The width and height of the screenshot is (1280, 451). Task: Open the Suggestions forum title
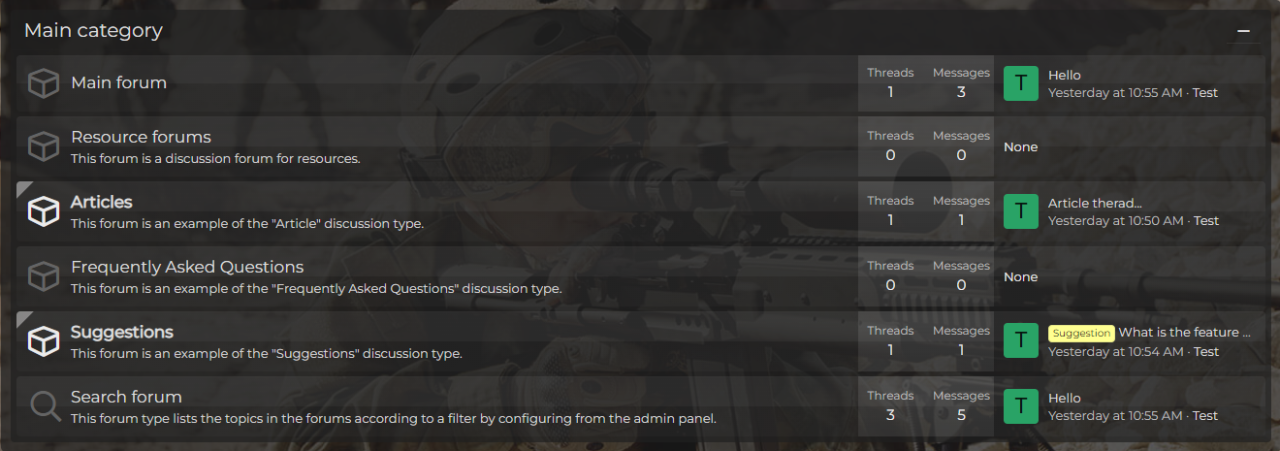(122, 332)
